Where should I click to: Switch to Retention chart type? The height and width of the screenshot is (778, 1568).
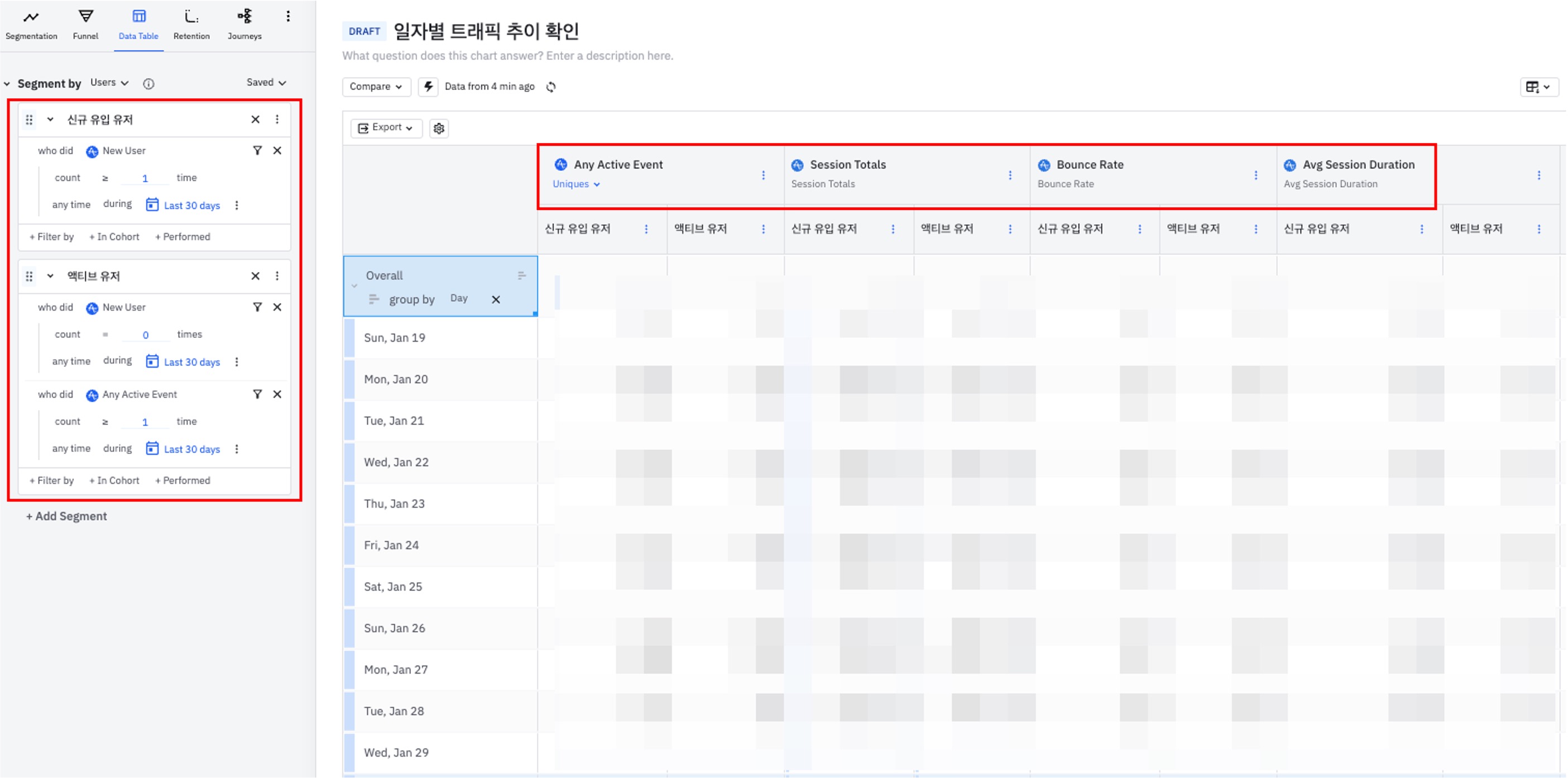(191, 25)
